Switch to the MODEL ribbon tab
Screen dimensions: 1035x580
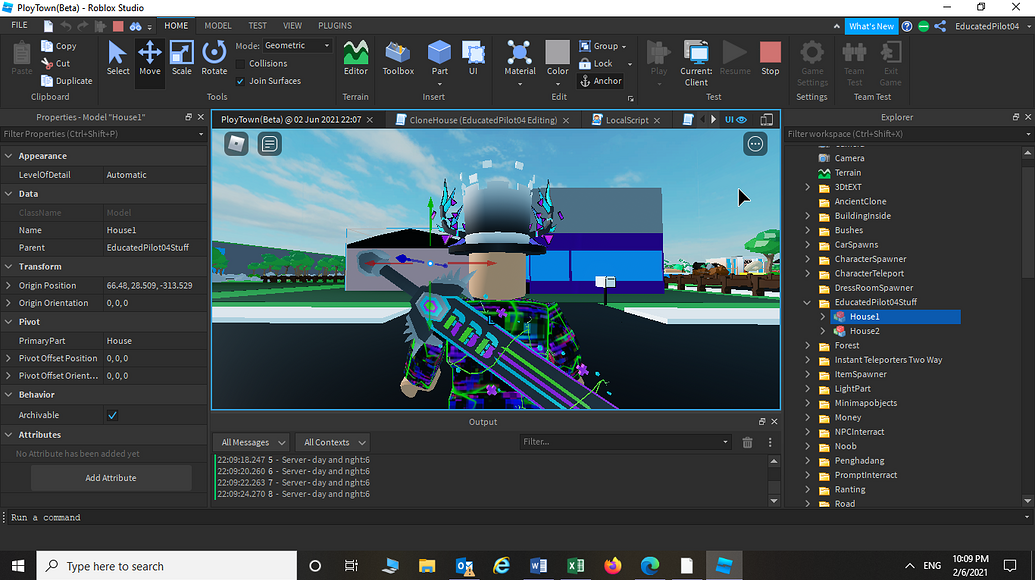[x=218, y=26]
